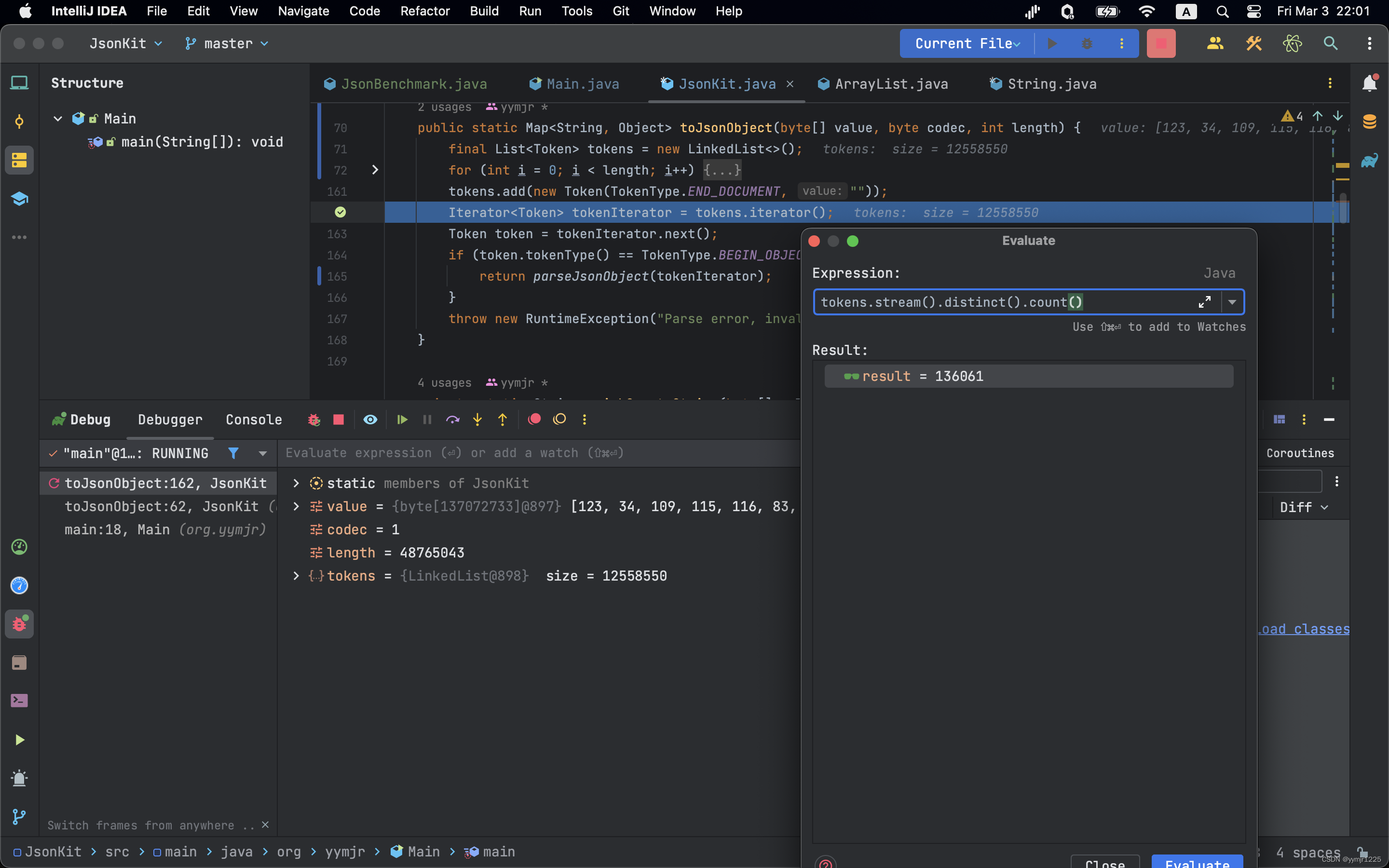Open the Database tool window icon

pyautogui.click(x=1370, y=122)
